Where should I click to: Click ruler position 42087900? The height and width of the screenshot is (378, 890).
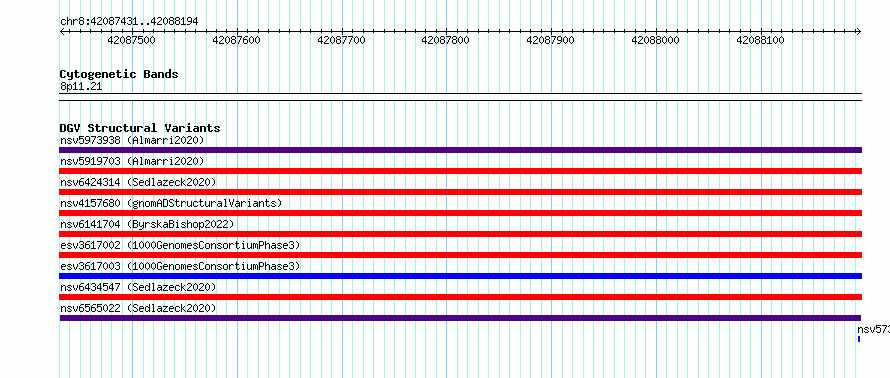pos(551,40)
